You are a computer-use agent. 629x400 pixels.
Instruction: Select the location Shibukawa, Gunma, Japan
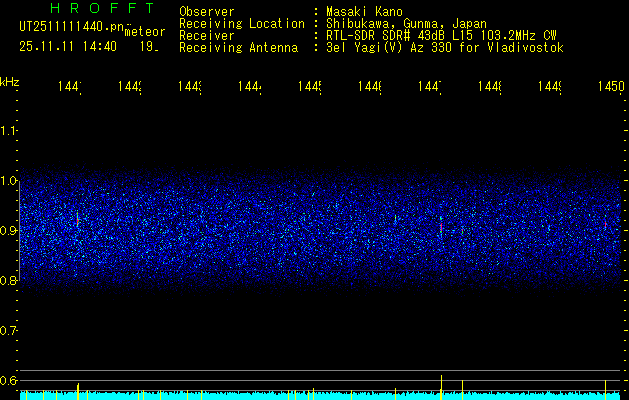point(406,24)
